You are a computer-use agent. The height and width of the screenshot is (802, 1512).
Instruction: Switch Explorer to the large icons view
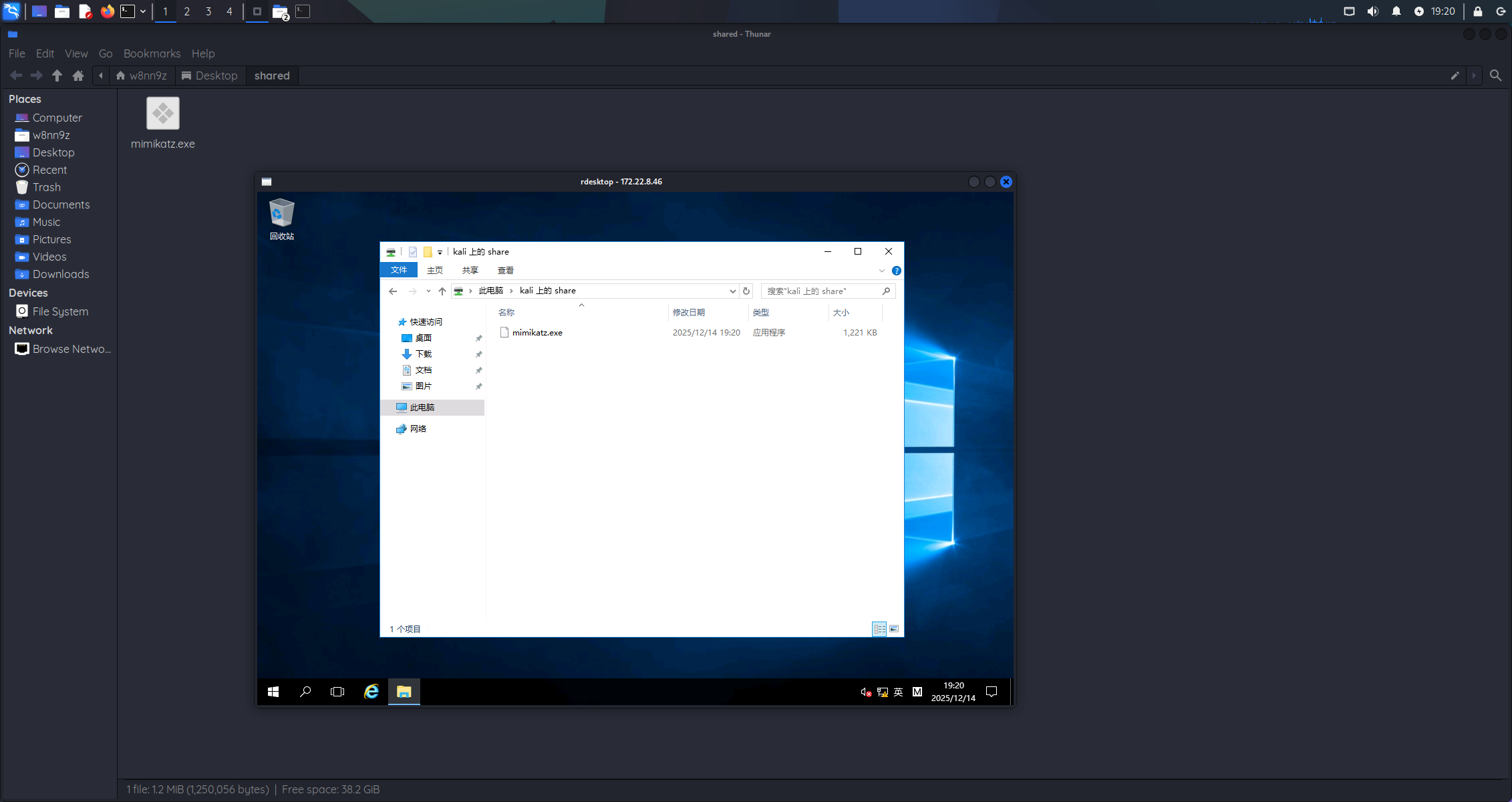tap(894, 629)
